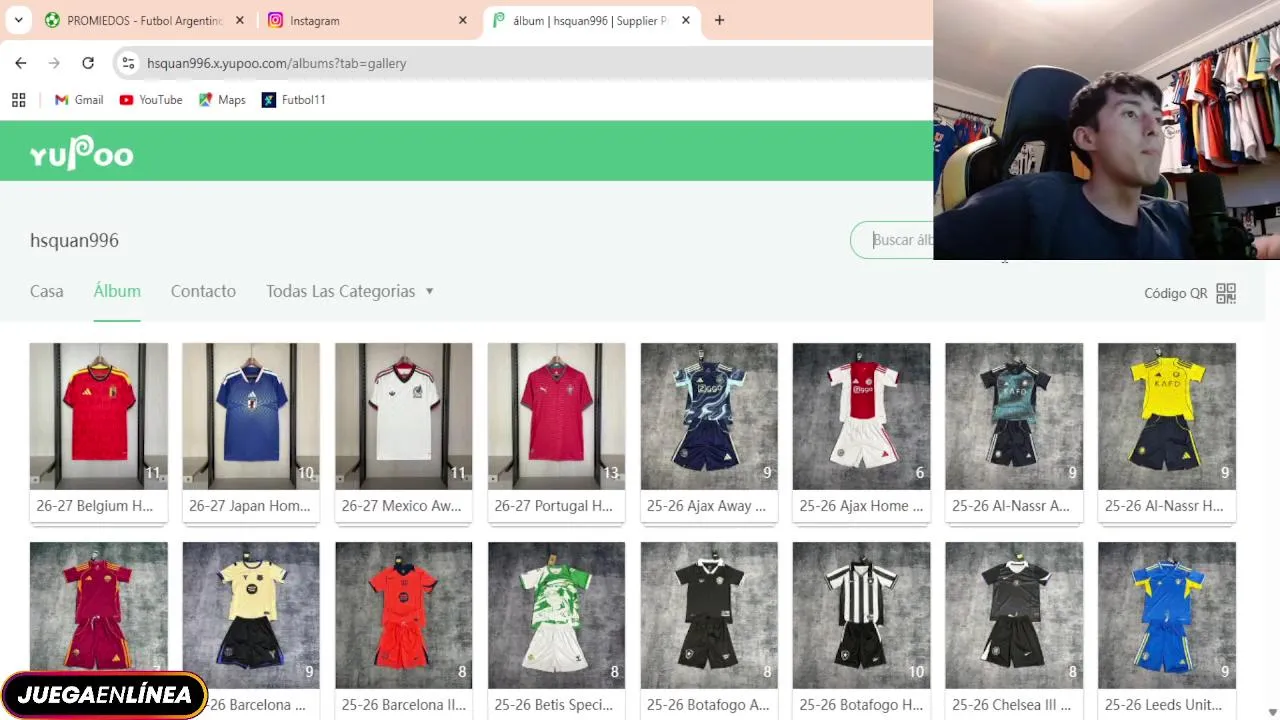Close the Instagram tab
This screenshot has height=720, width=1280.
point(462,20)
